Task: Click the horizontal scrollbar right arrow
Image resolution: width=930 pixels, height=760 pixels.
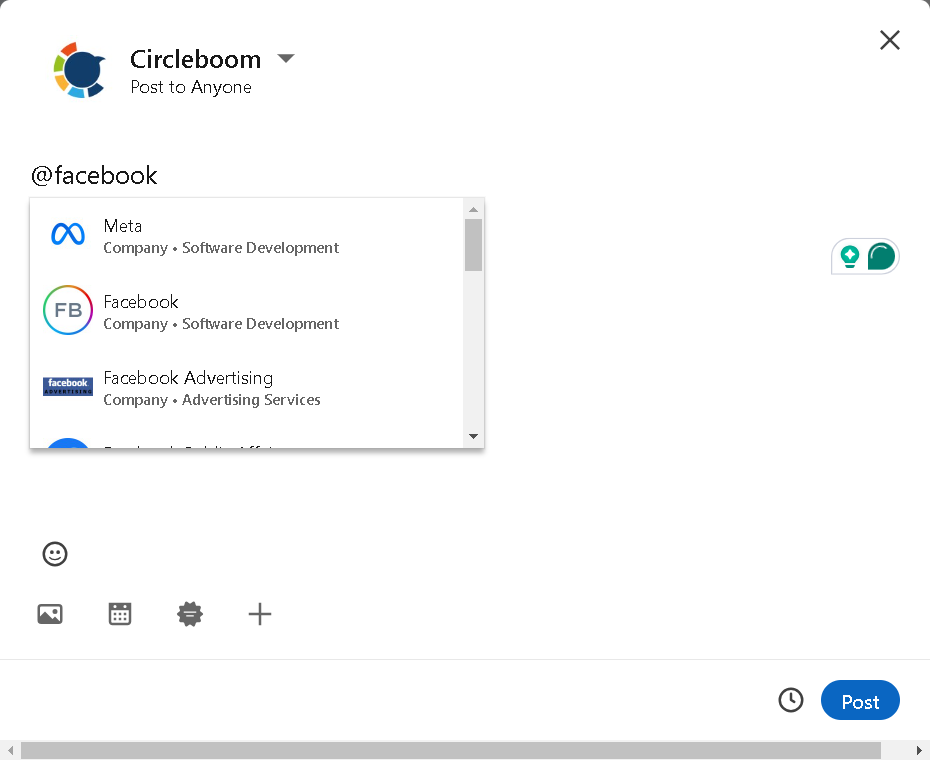Action: (919, 750)
